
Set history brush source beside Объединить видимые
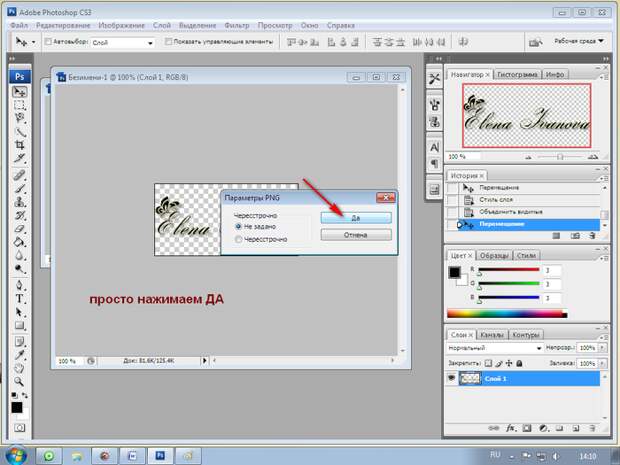coord(452,212)
